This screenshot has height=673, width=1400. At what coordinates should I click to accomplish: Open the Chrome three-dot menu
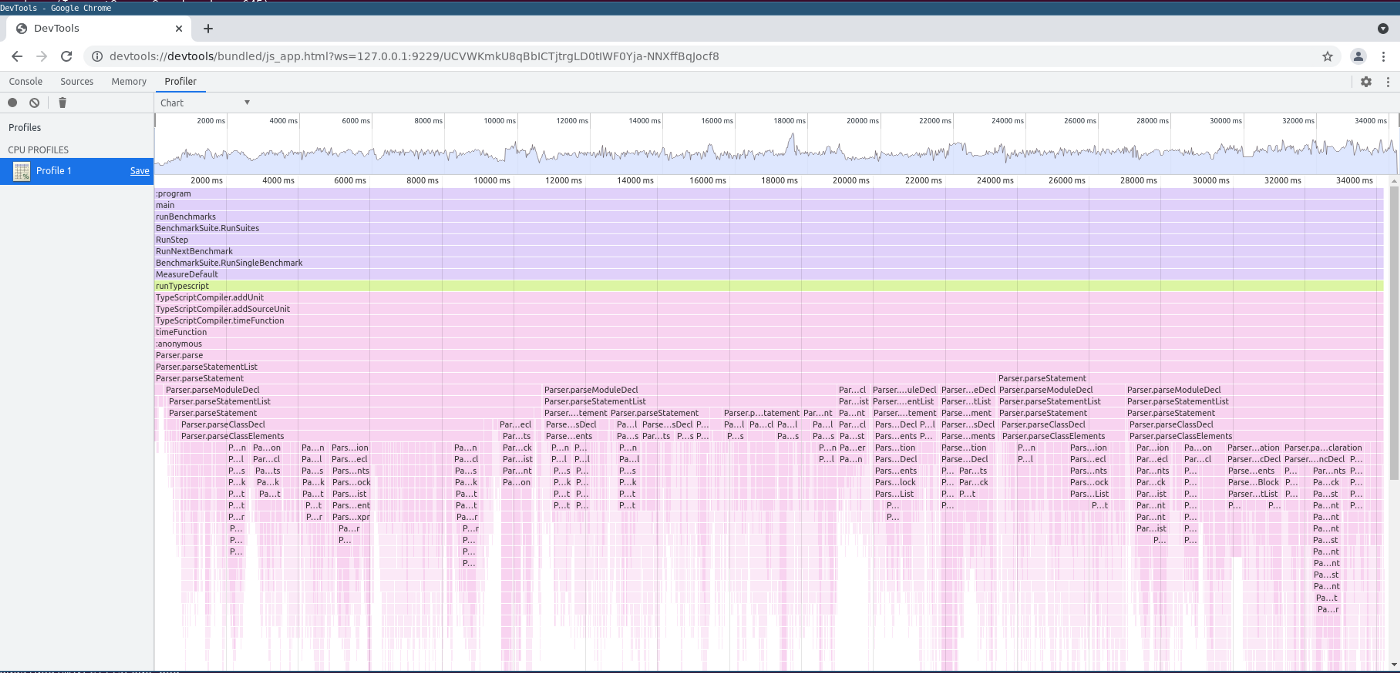click(1385, 57)
